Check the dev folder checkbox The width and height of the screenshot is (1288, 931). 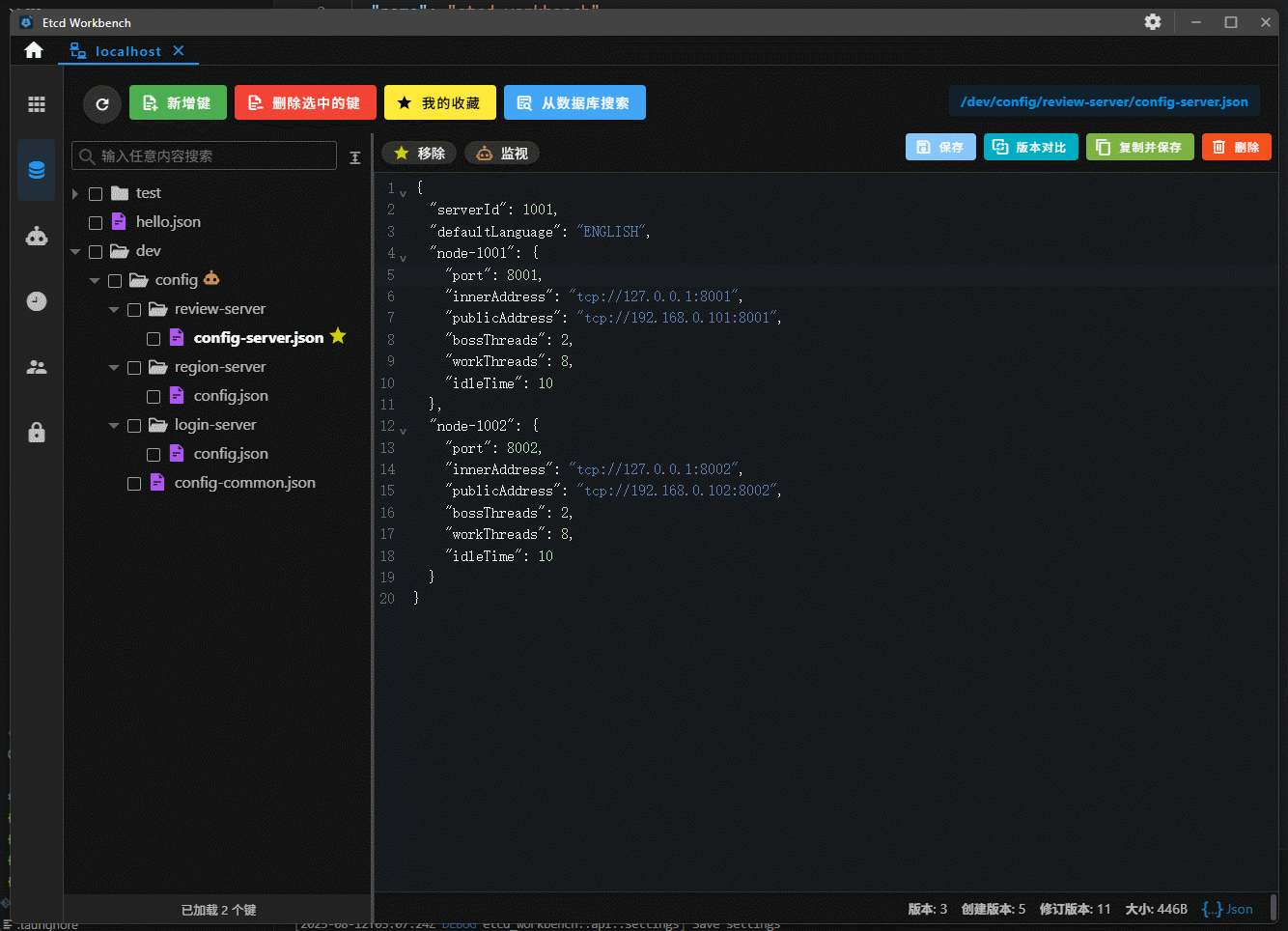pyautogui.click(x=96, y=252)
